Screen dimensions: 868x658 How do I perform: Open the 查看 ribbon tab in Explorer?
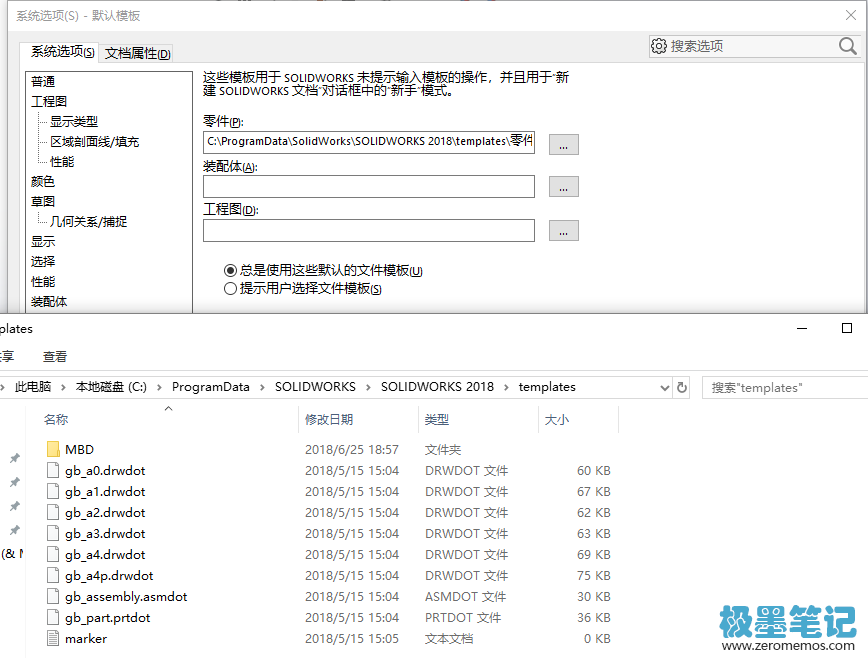pos(55,357)
